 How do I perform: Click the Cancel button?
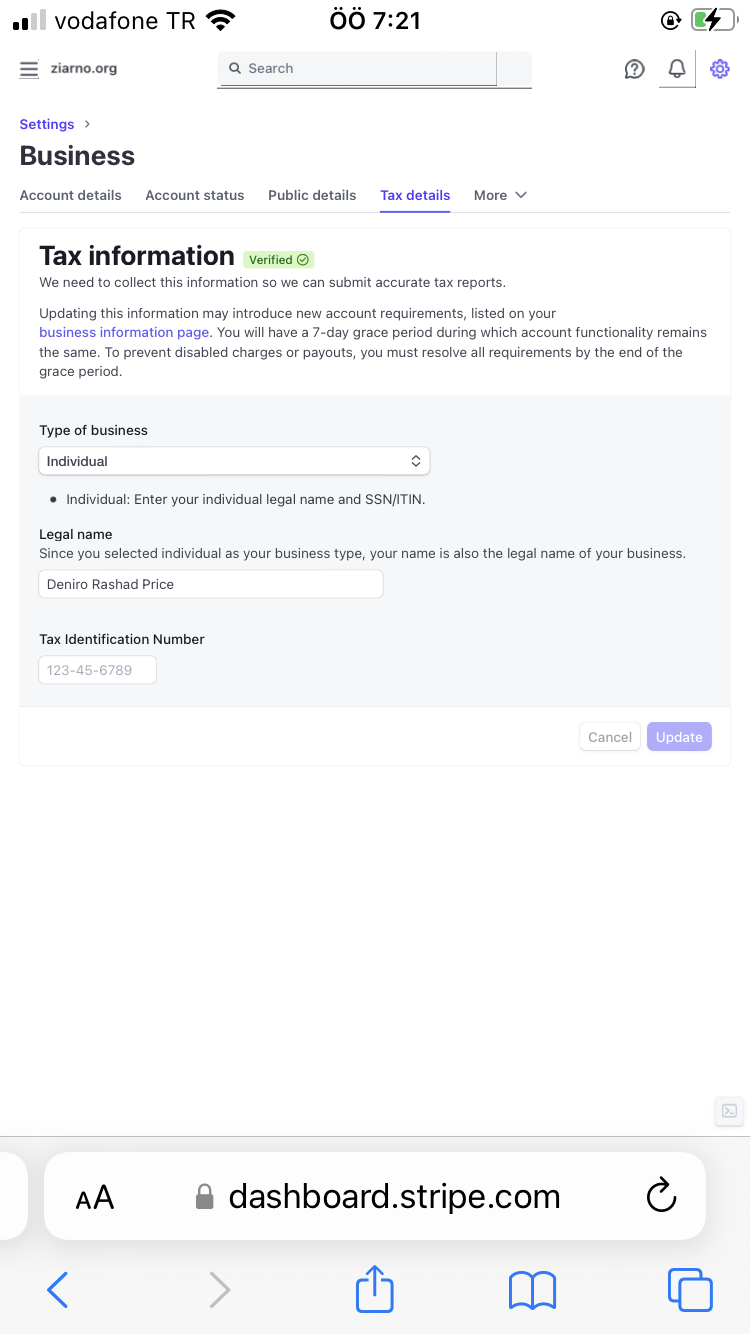point(610,737)
